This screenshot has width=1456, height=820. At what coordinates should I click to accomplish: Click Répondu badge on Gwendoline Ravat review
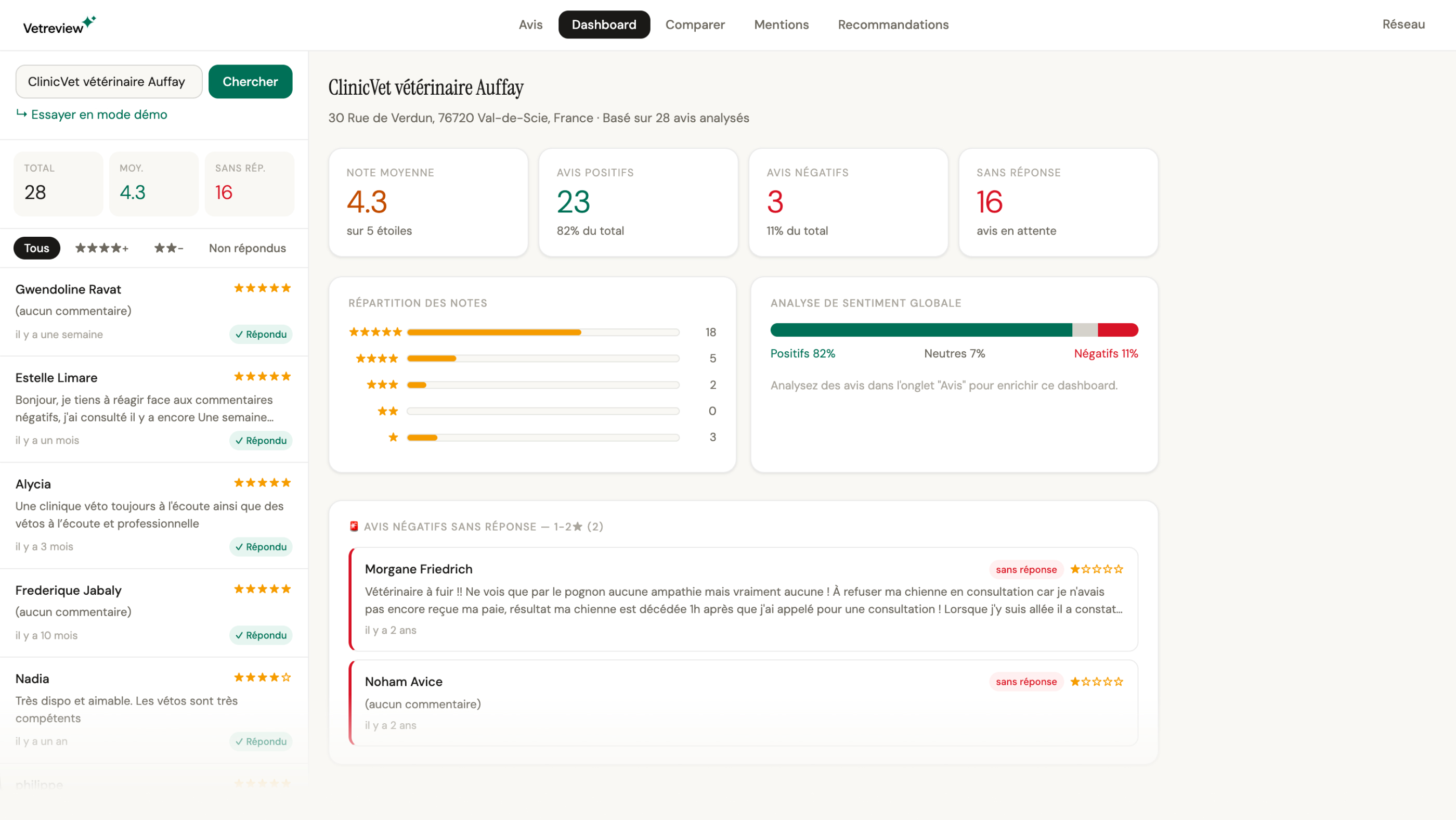261,334
